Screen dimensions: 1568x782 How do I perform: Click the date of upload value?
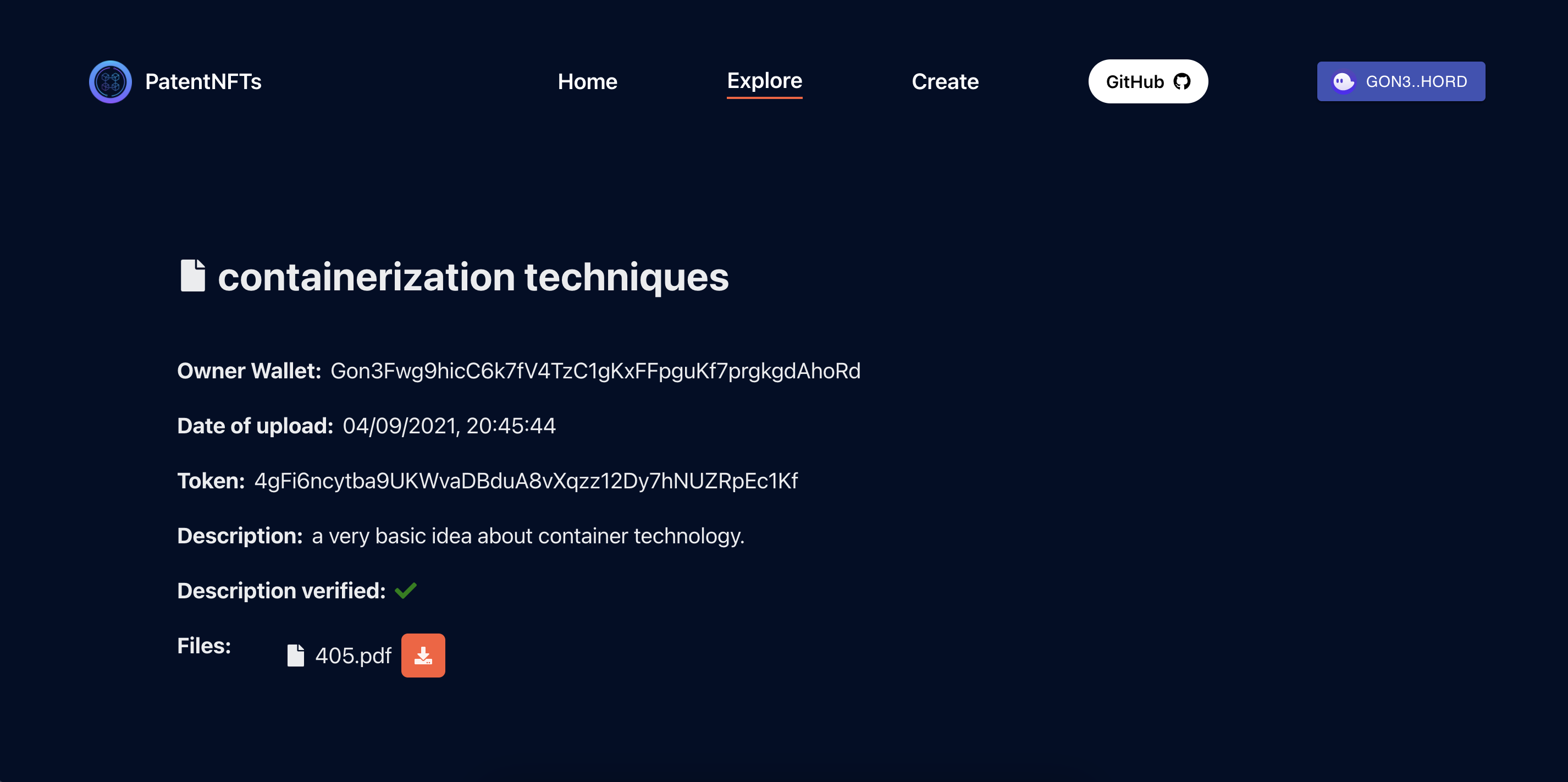pyautogui.click(x=449, y=426)
